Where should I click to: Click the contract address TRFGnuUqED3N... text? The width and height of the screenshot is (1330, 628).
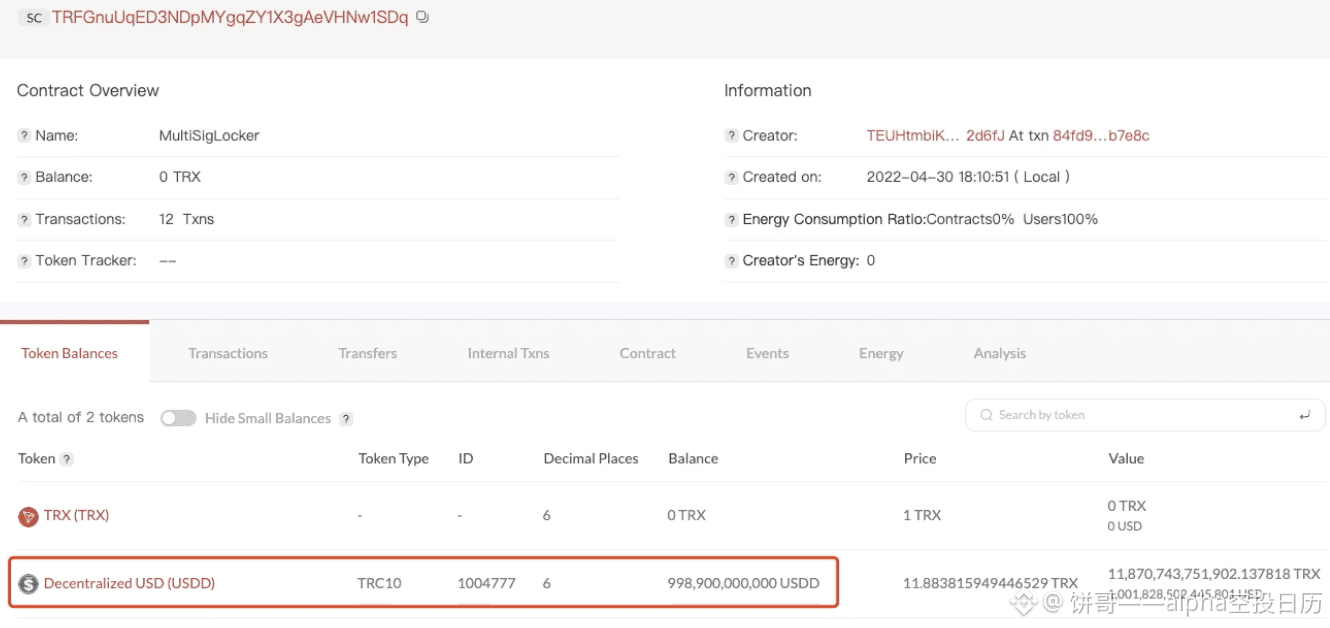coord(230,17)
